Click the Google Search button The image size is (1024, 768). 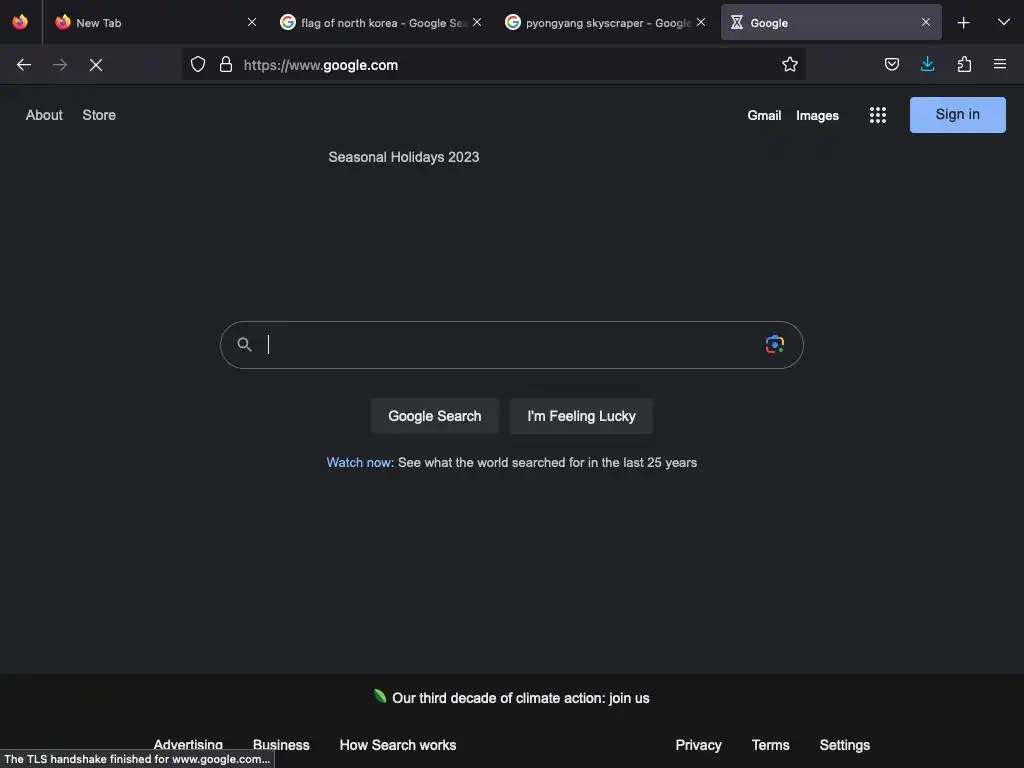tap(434, 416)
